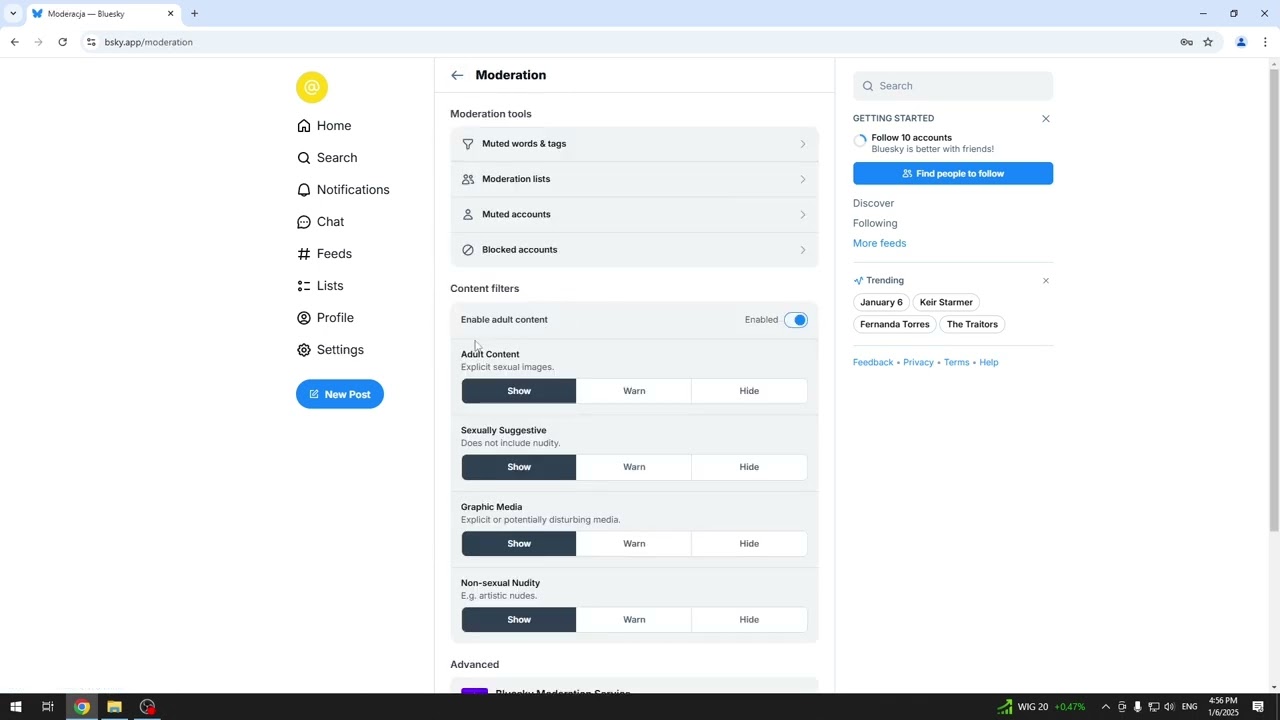Viewport: 1280px width, 720px height.
Task: Open Windows Start menu
Action: point(15,707)
